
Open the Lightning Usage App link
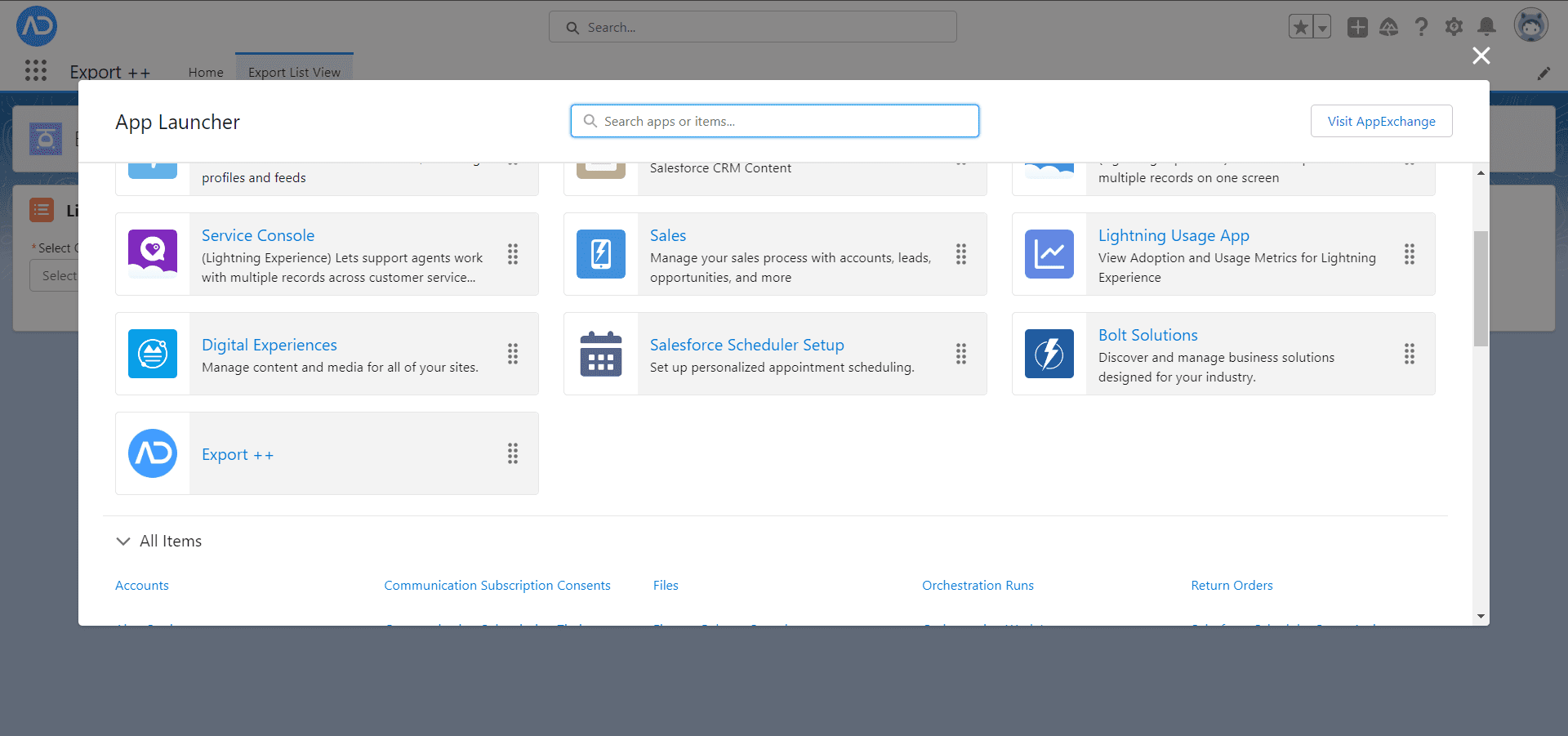click(x=1174, y=235)
